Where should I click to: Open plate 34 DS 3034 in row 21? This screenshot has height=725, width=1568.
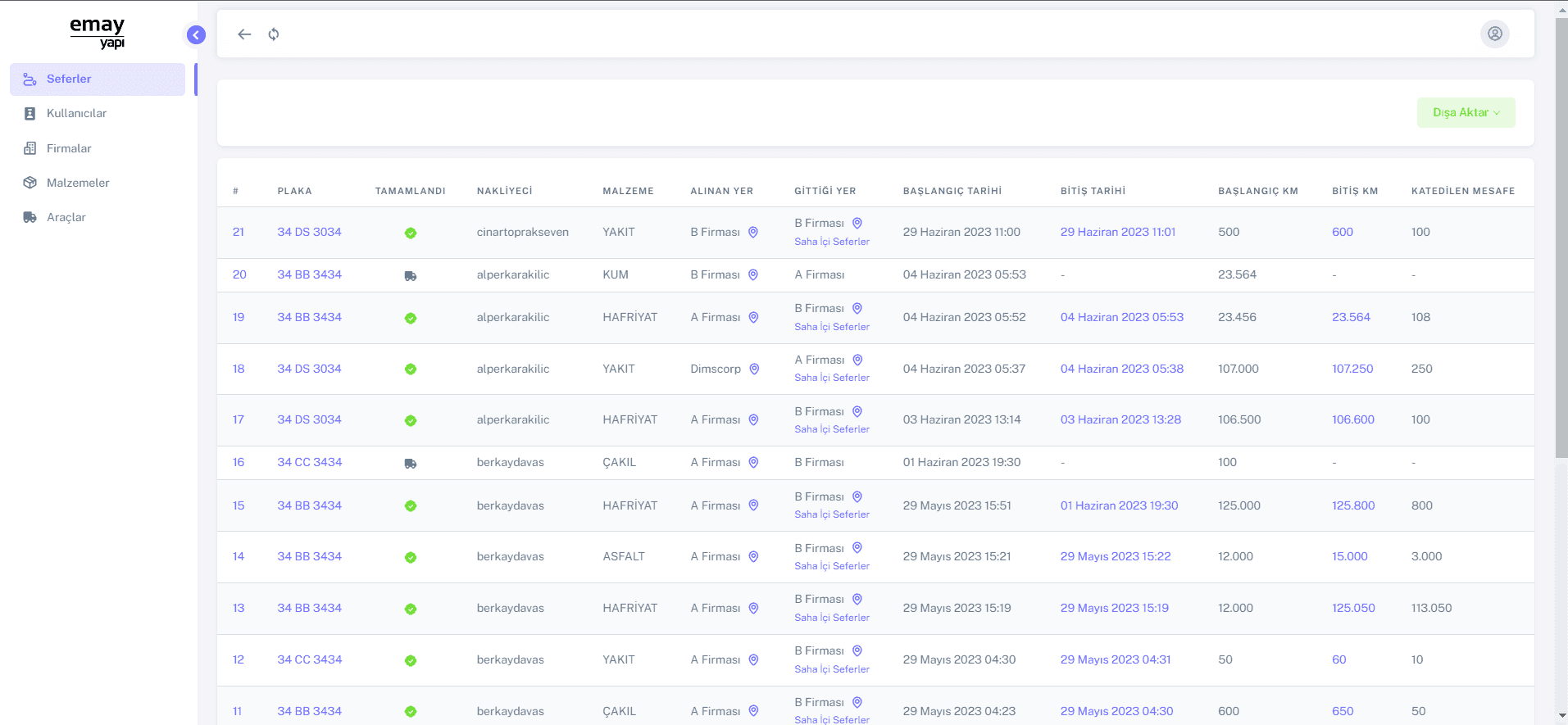tap(309, 233)
